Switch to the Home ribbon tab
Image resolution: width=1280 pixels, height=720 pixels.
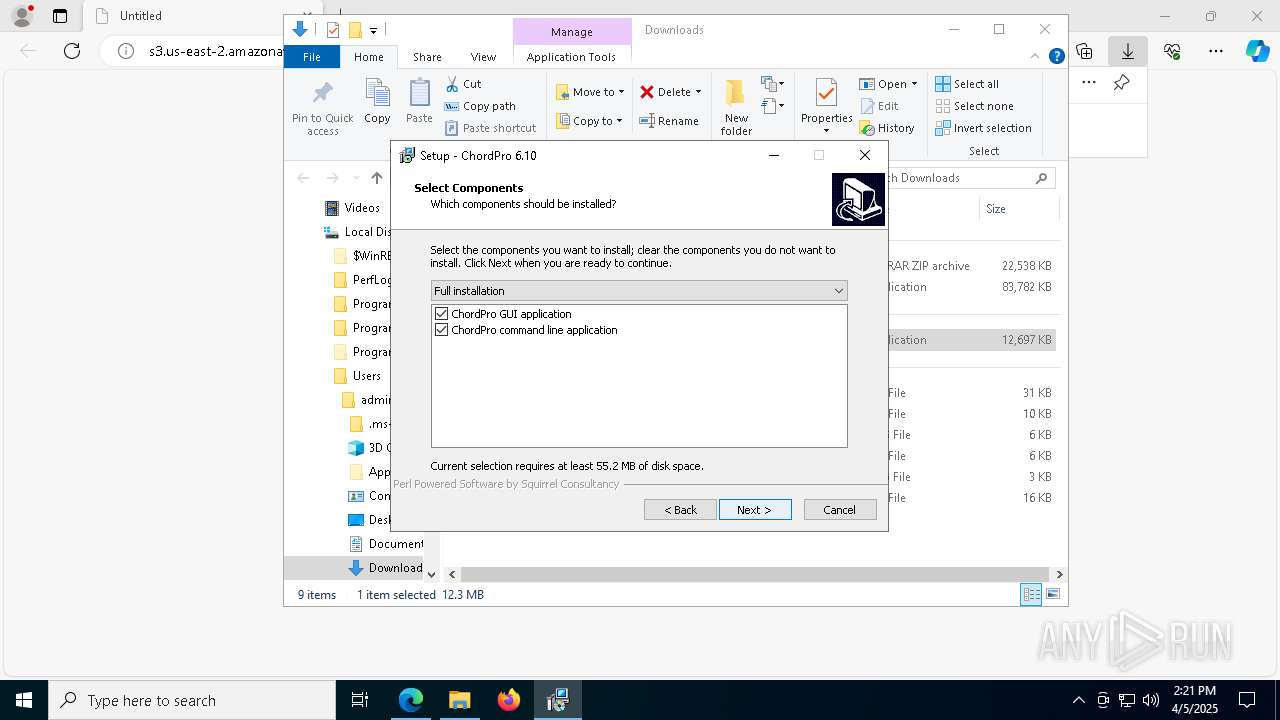click(x=368, y=57)
